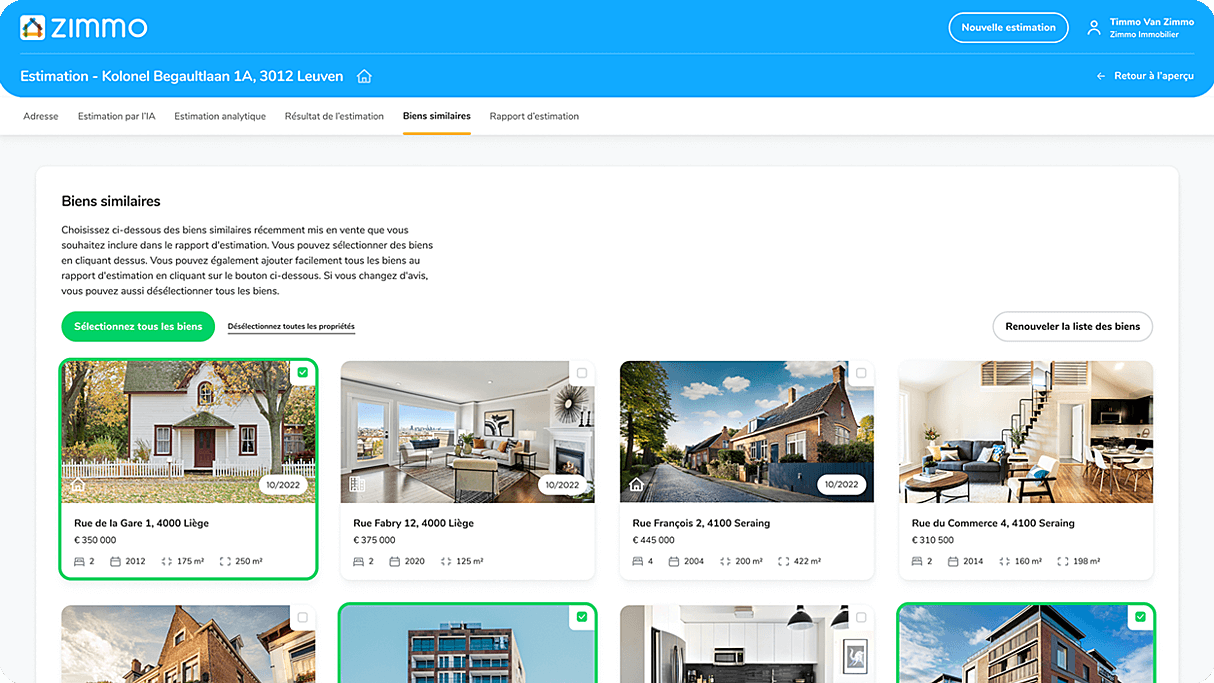The height and width of the screenshot is (683, 1214).
Task: Uncheck the blue apartment tower card checkbox
Action: [x=582, y=617]
